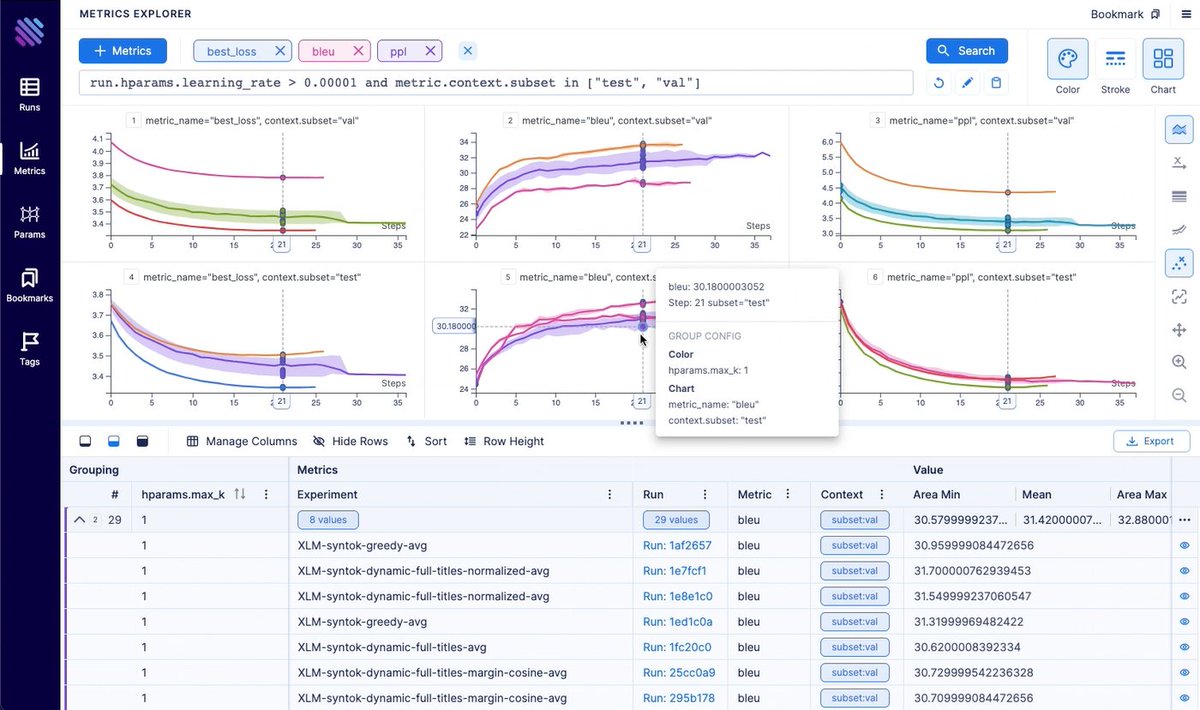Click in the query expression input field
This screenshot has width=1200, height=710.
tap(496, 82)
